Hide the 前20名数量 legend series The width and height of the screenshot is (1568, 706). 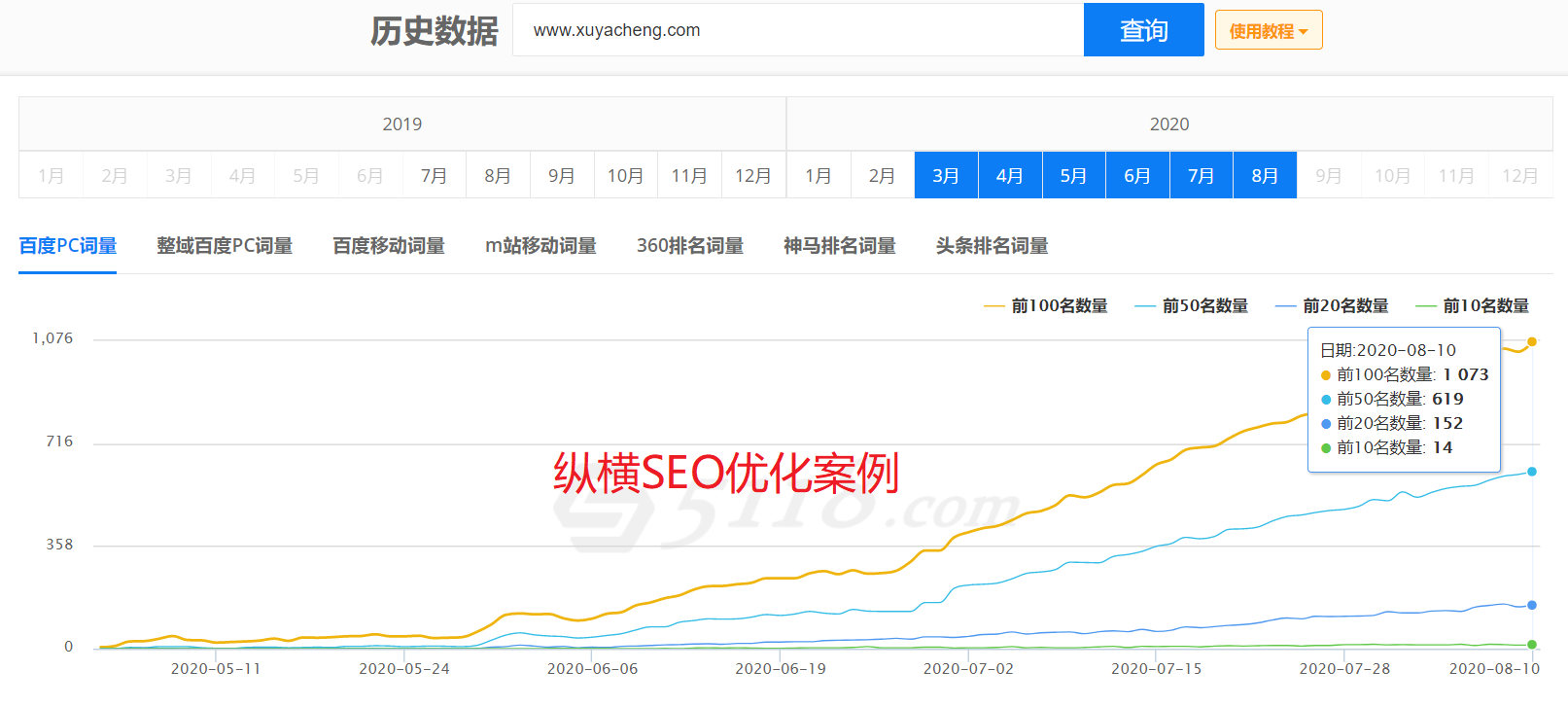click(1332, 306)
